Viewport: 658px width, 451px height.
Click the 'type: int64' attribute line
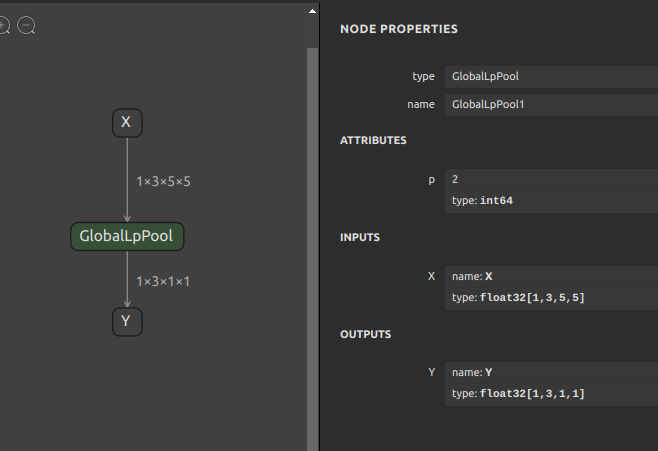pos(551,201)
